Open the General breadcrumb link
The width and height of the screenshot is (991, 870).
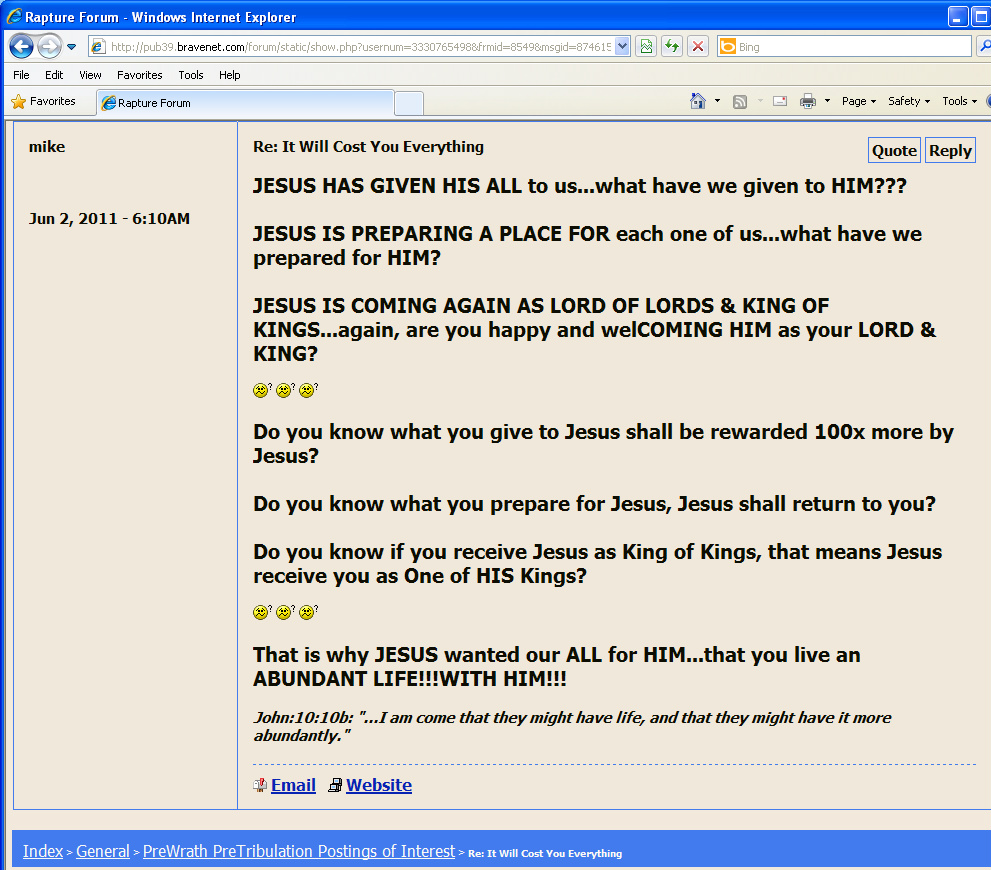102,851
